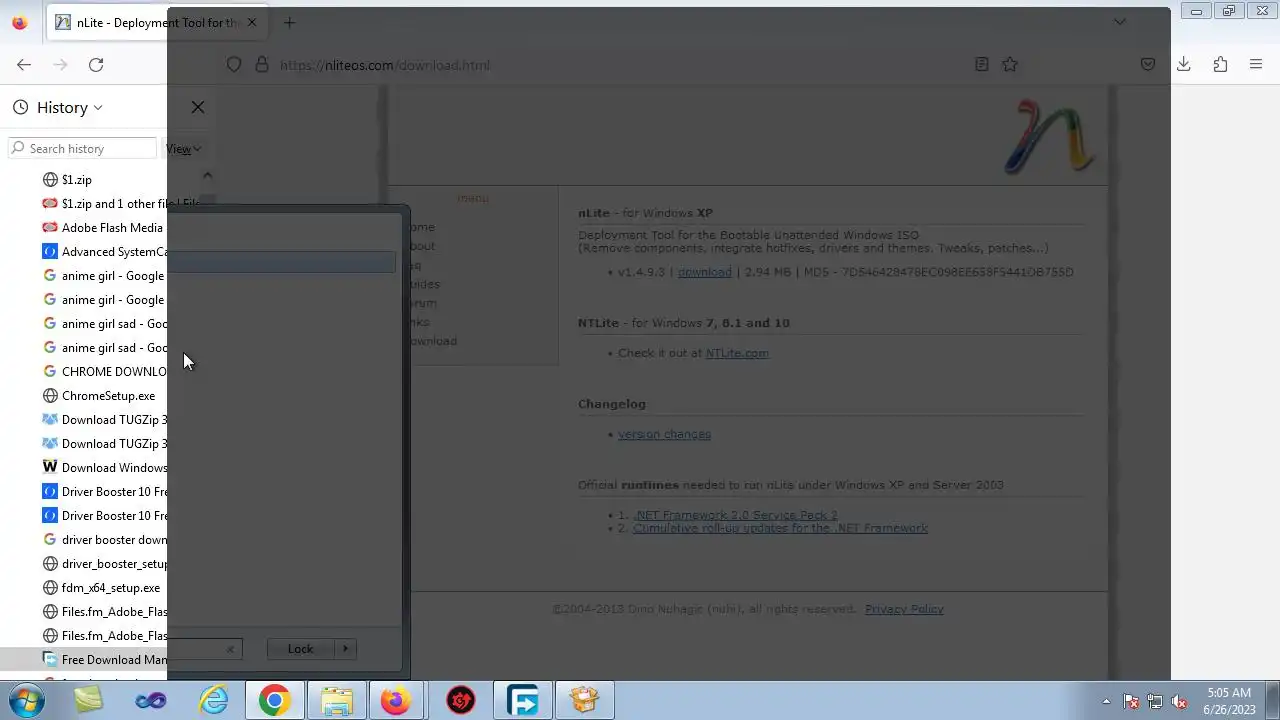This screenshot has width=1280, height=720.
Task: Open the Advanced SystemCare history entry
Action: (x=104, y=252)
